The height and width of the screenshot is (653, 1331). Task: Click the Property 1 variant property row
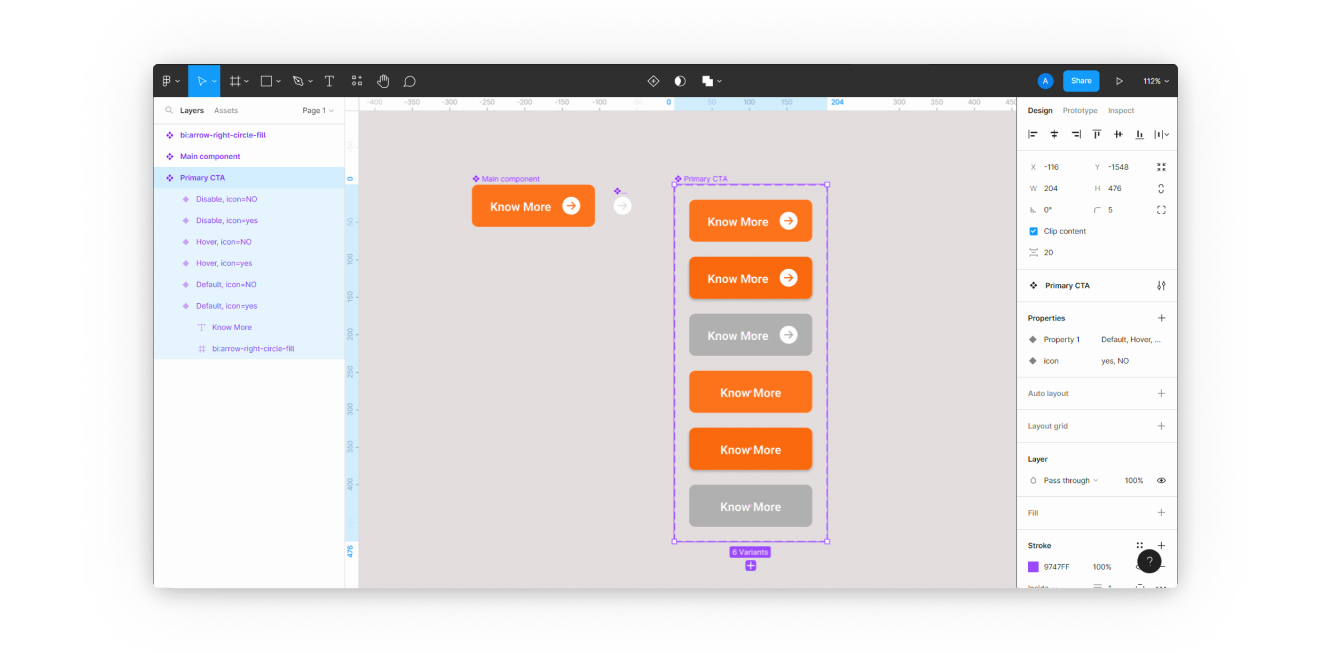pos(1097,339)
